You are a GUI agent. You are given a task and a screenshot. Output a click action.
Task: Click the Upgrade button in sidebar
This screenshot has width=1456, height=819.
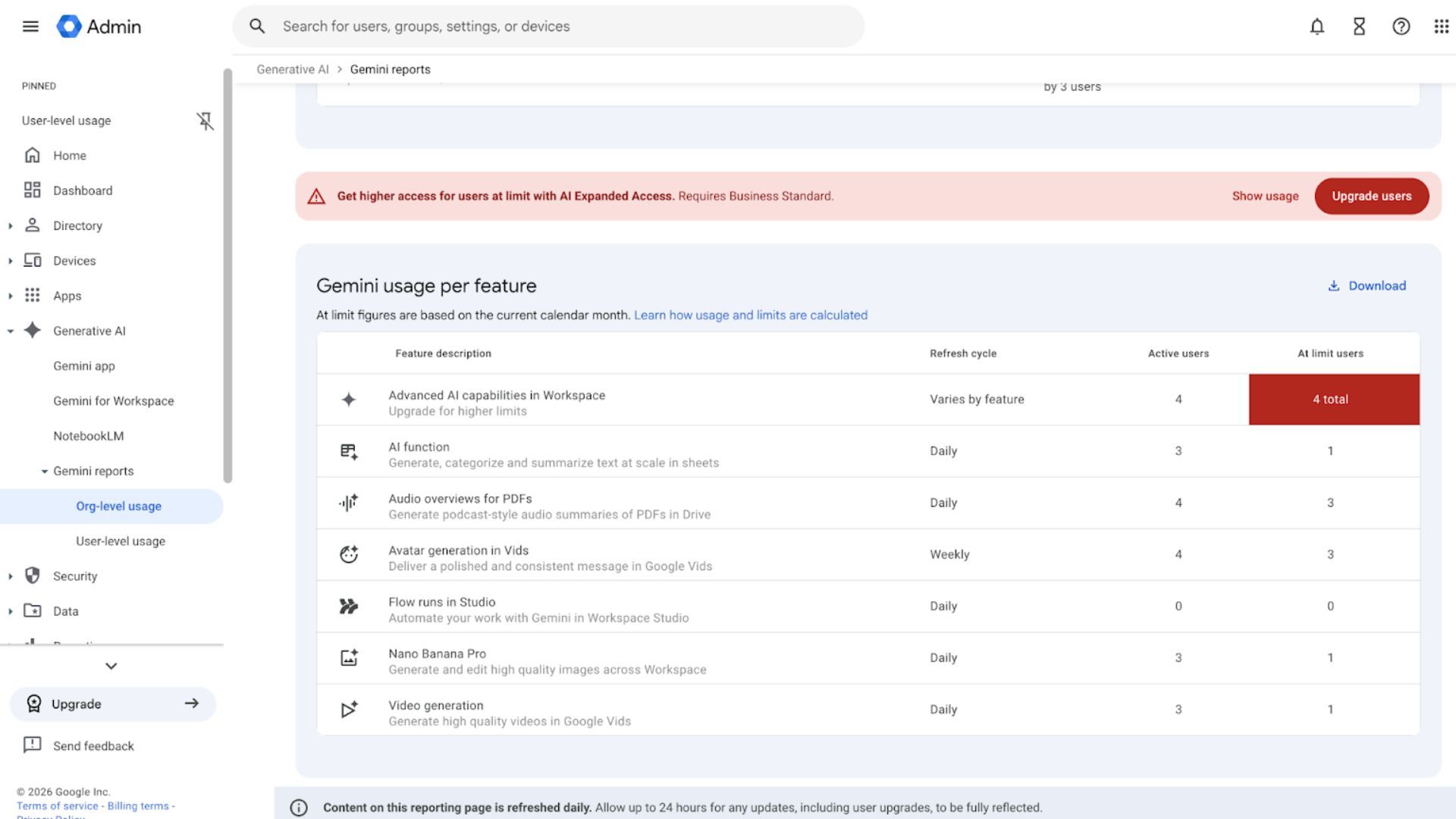click(113, 704)
